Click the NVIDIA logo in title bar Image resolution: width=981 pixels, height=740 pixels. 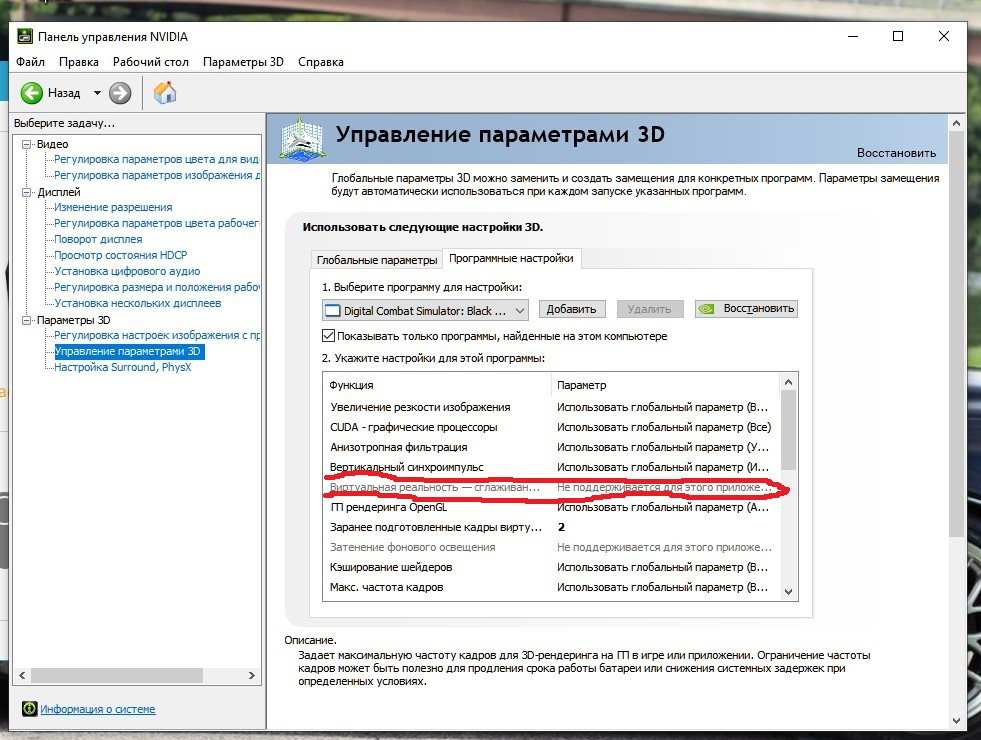(24, 36)
